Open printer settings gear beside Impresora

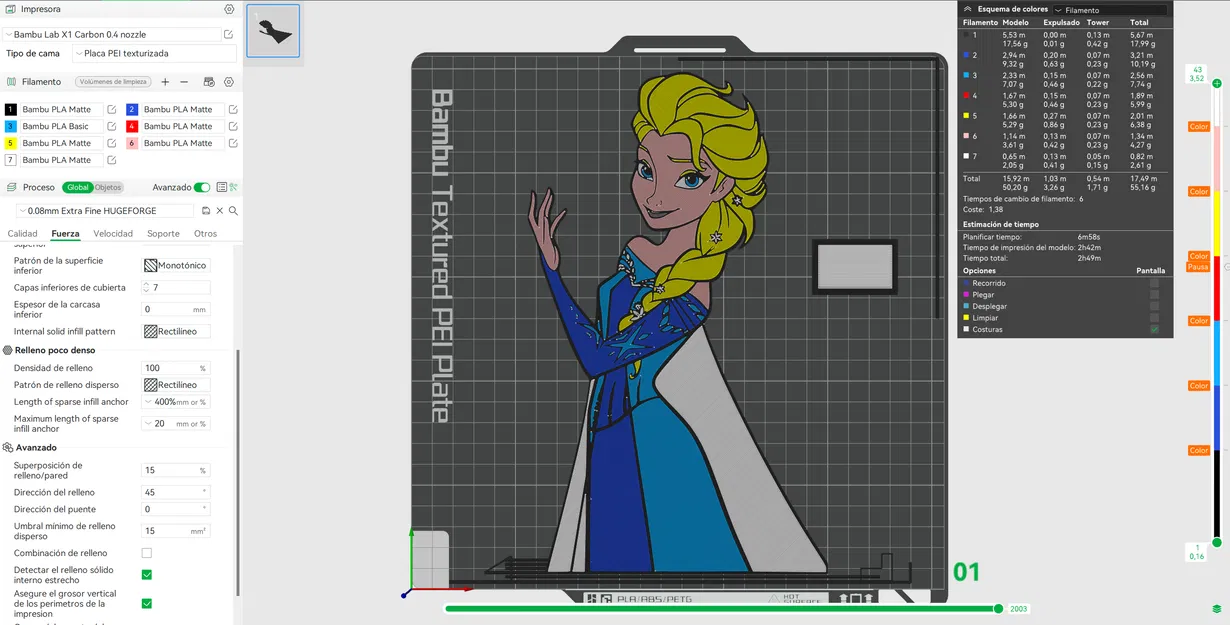(x=228, y=8)
